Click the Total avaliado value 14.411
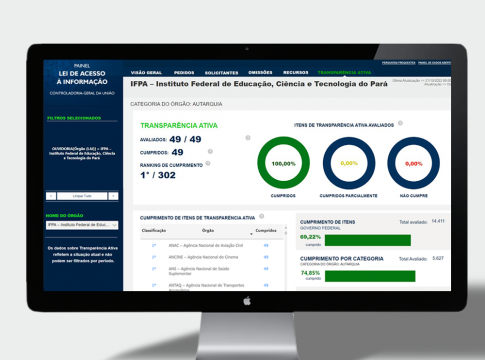 click(x=438, y=221)
